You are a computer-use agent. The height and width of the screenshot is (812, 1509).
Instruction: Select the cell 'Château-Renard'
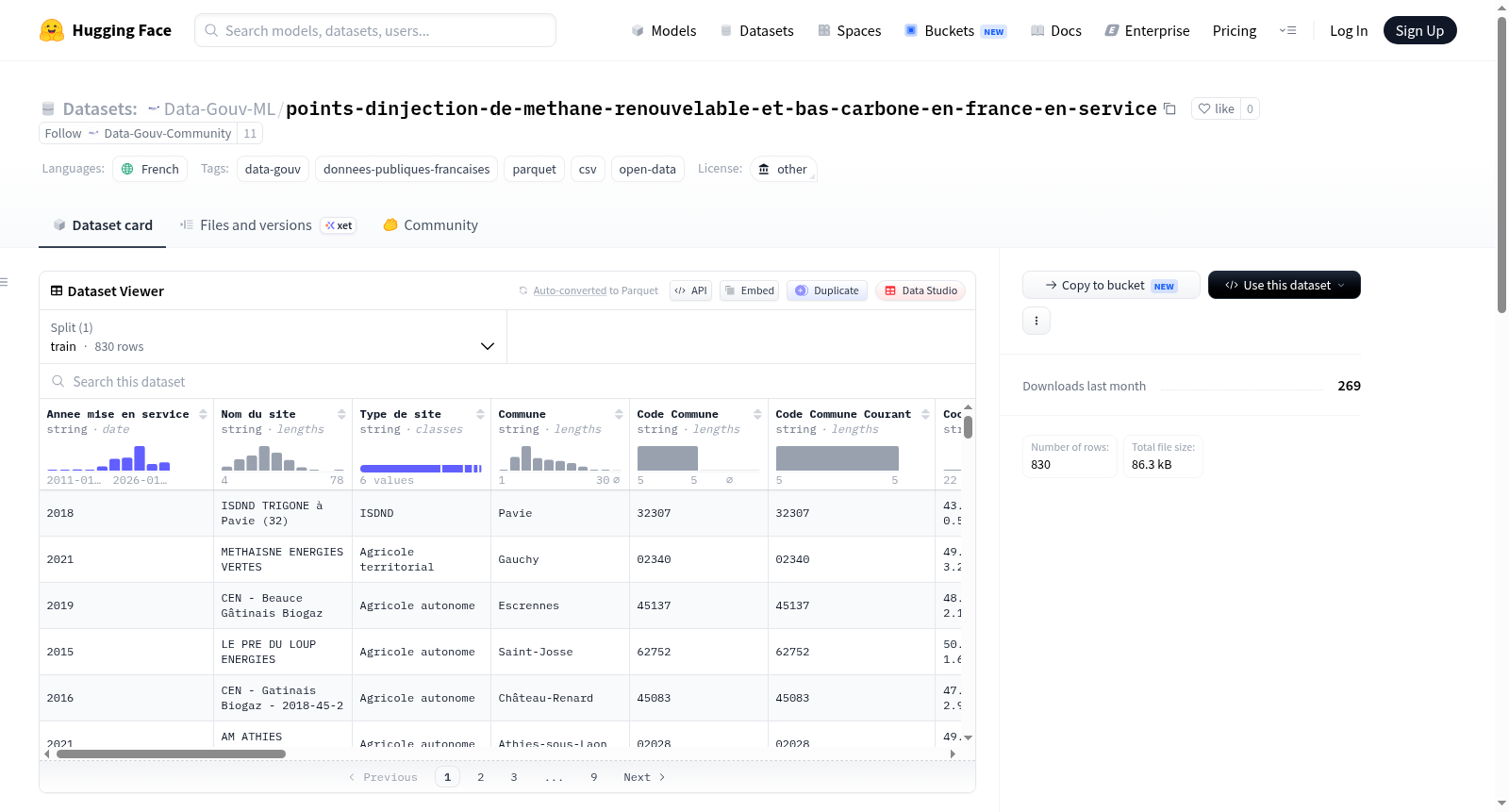pyautogui.click(x=559, y=698)
